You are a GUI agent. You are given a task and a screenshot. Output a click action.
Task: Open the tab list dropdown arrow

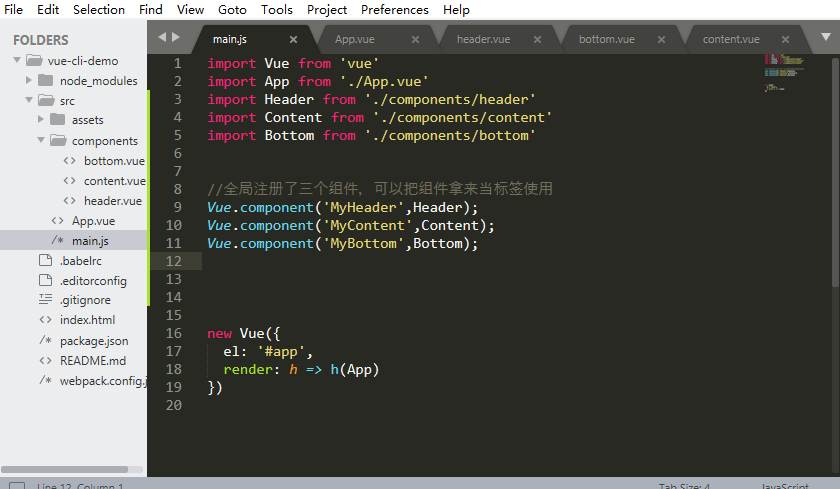826,37
